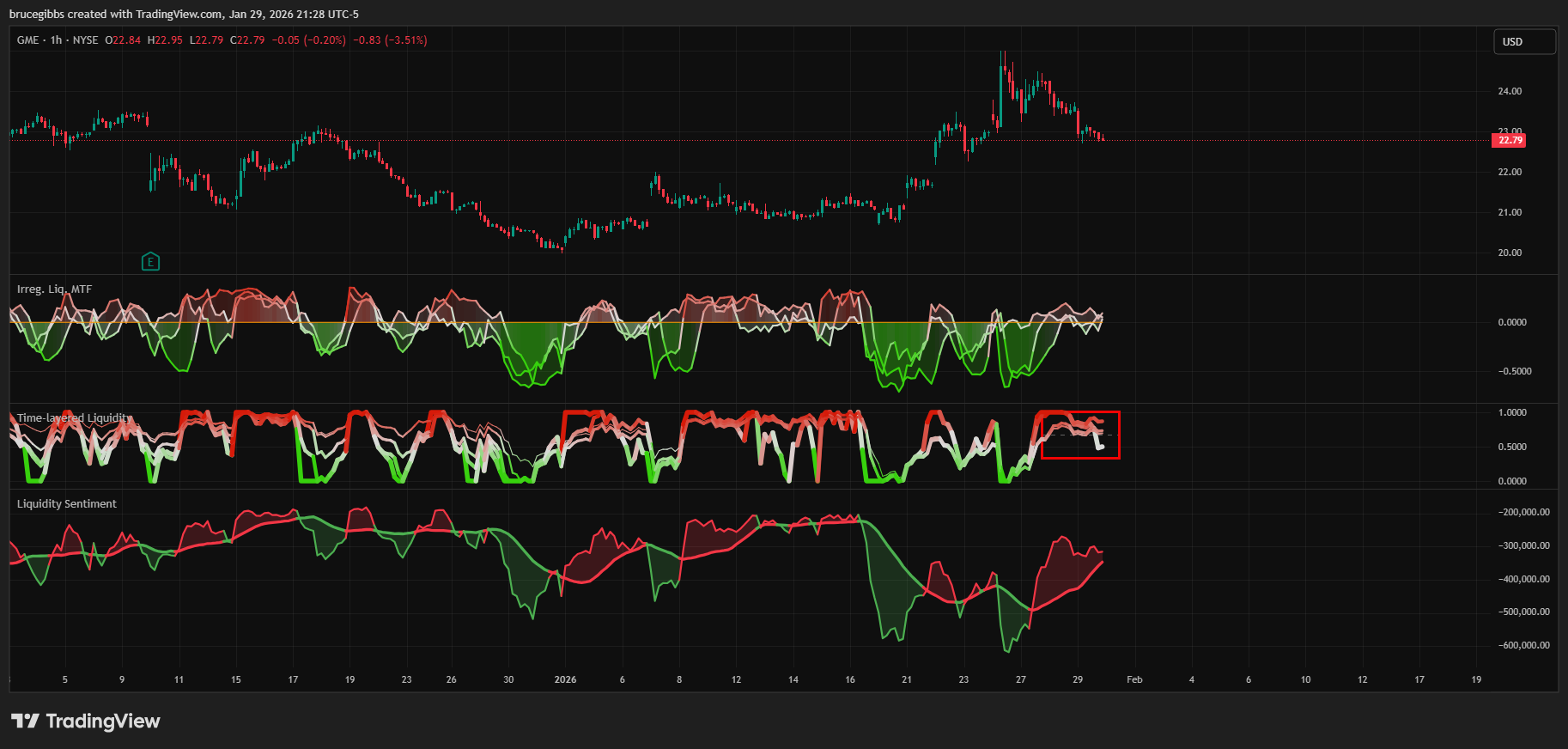Select the GME 1h NYSE symbol title
The image size is (1568, 749).
(58, 40)
